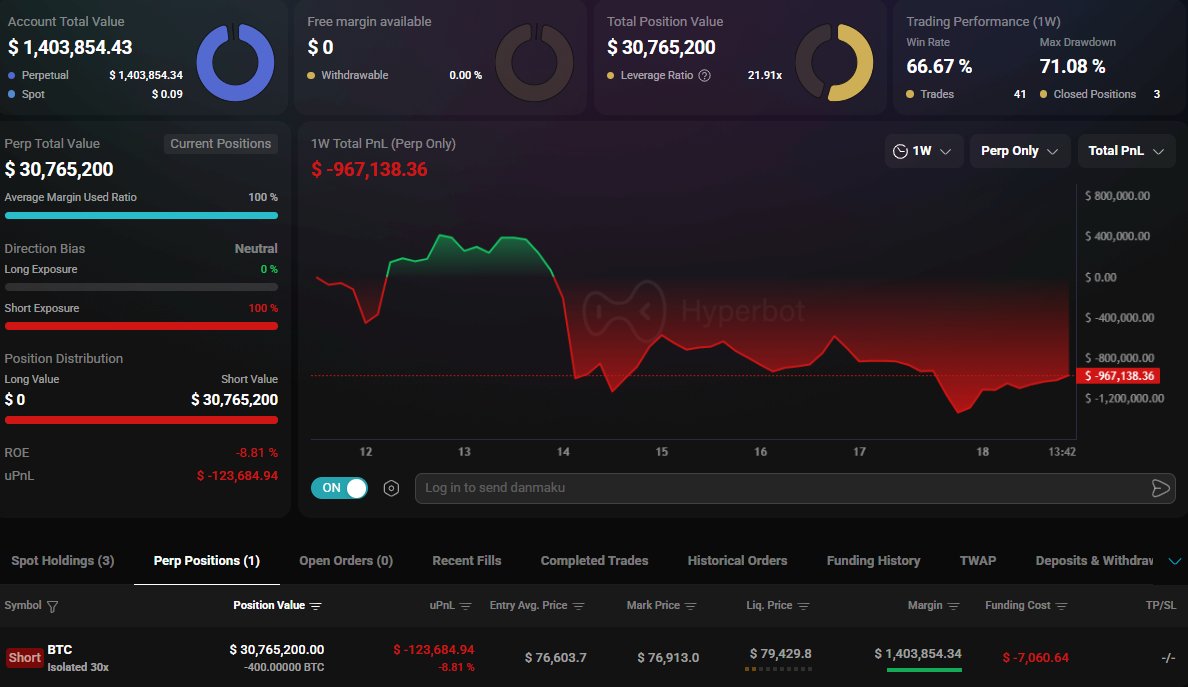Image resolution: width=1188 pixels, height=687 pixels.
Task: Open the 1W timeframe dropdown
Action: click(x=923, y=150)
